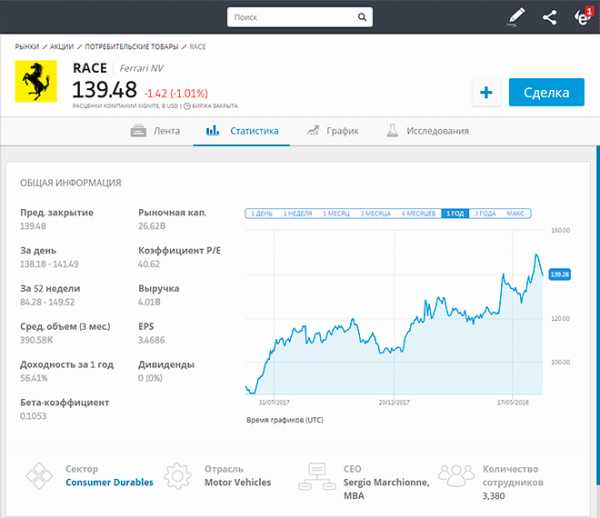Select 1 день chart range

click(x=261, y=213)
